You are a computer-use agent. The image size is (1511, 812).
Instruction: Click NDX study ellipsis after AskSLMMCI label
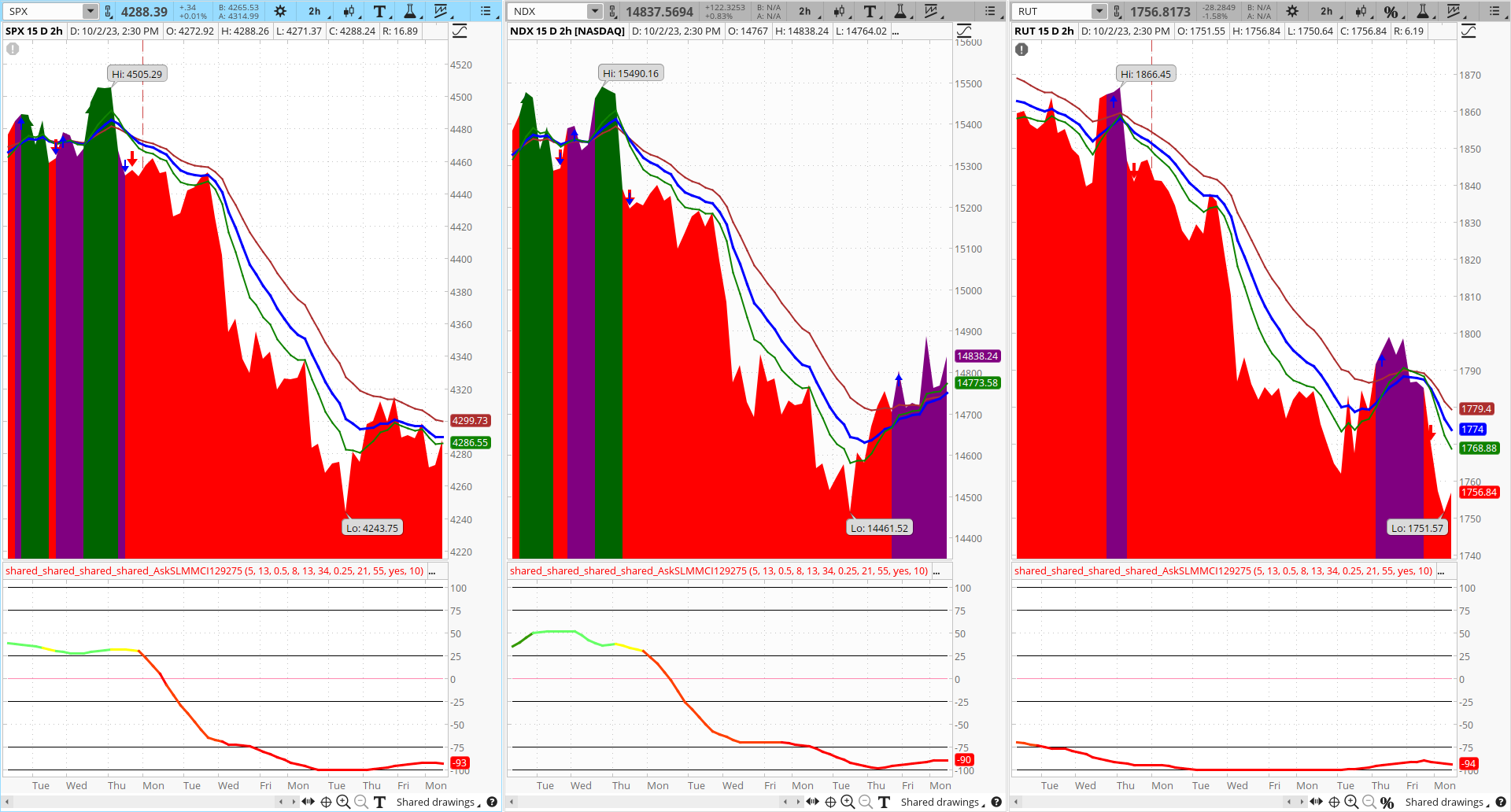937,572
